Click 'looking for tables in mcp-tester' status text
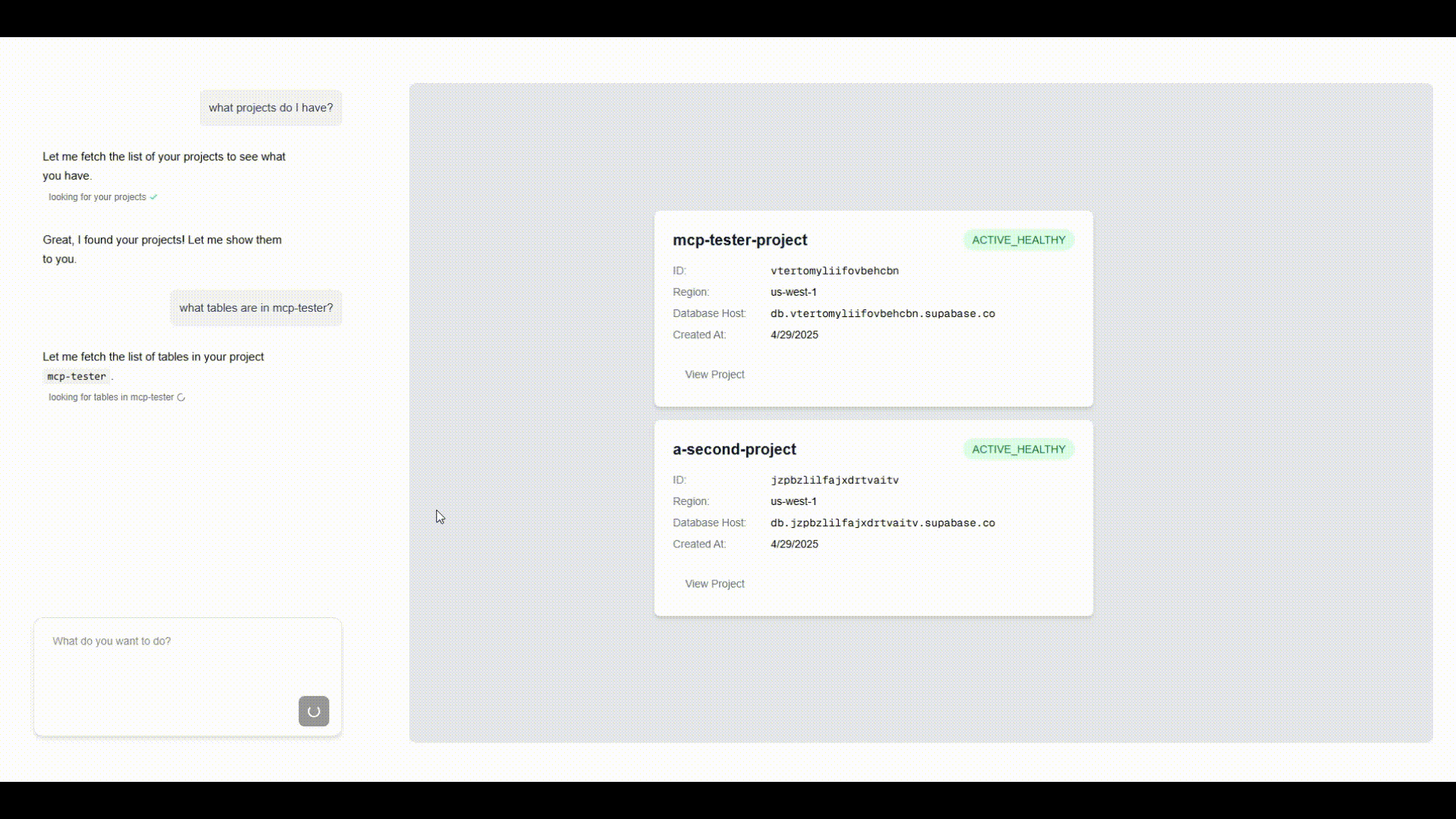Image resolution: width=1456 pixels, height=819 pixels. pyautogui.click(x=111, y=397)
